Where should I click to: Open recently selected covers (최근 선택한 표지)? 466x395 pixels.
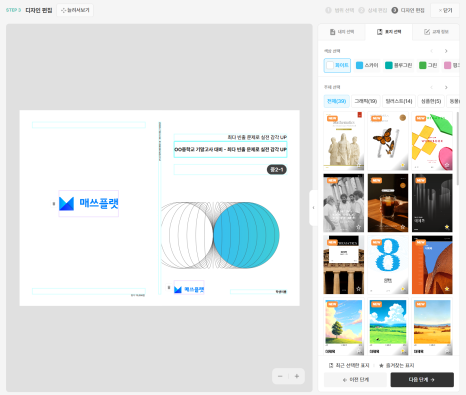pos(349,365)
